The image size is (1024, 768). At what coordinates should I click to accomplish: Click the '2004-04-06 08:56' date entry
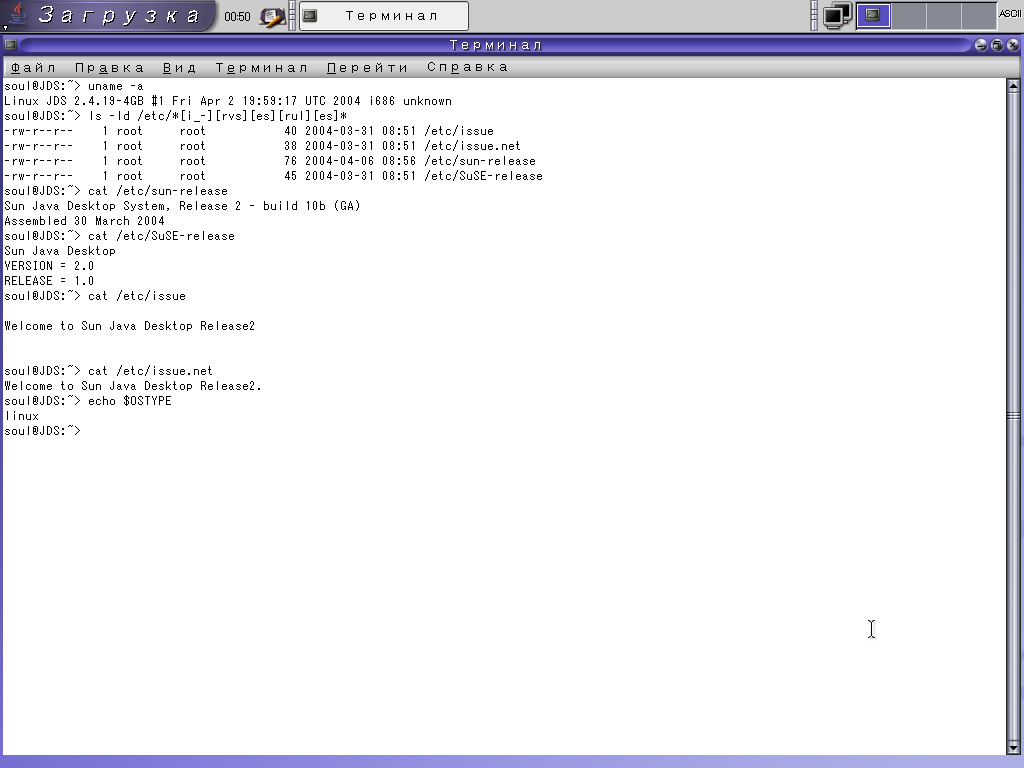pyautogui.click(x=360, y=161)
